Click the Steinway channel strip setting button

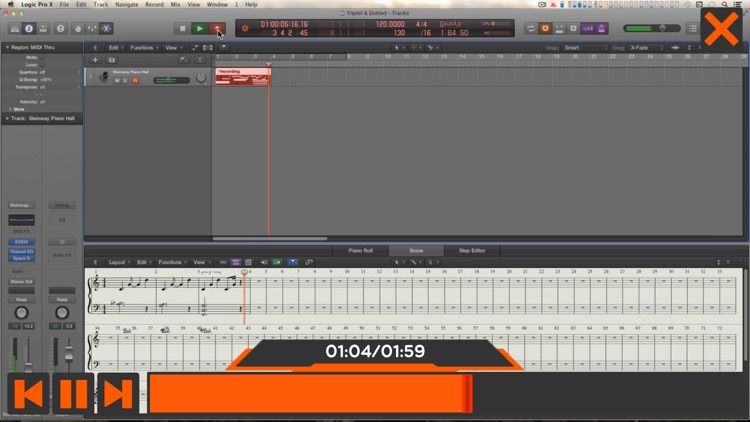coord(21,205)
